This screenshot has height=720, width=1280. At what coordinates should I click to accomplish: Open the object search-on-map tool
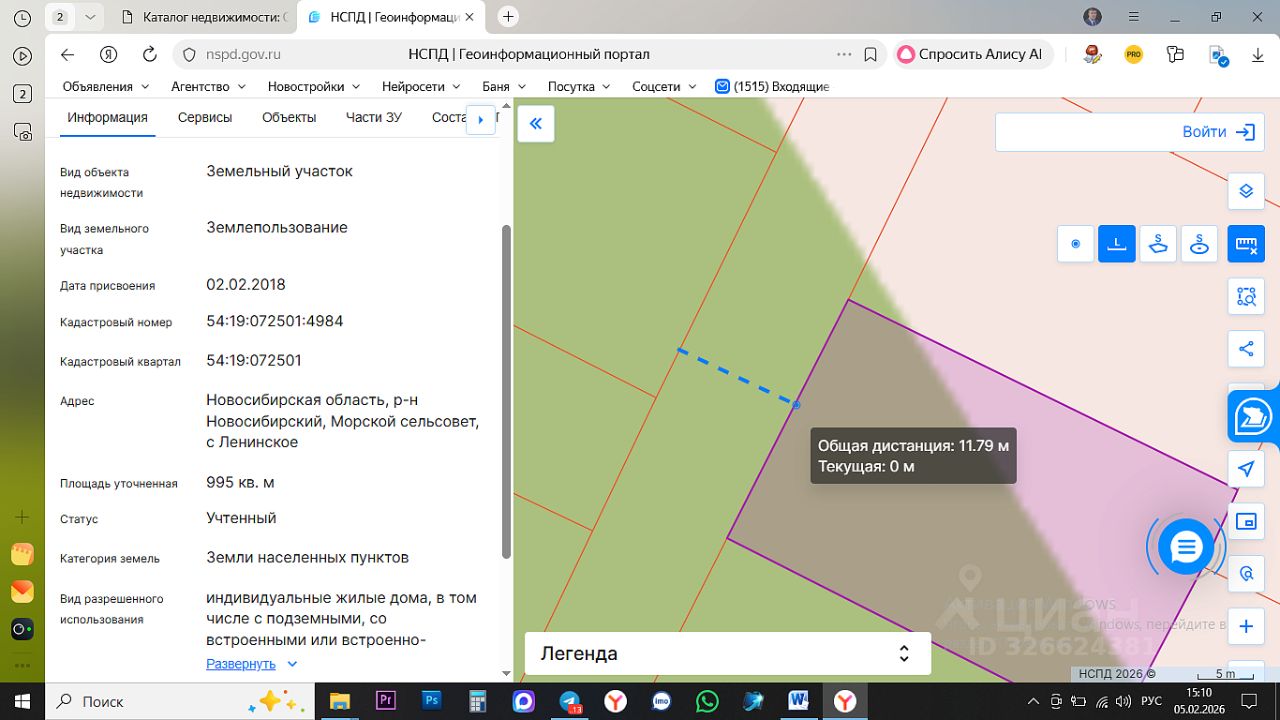[x=1246, y=574]
